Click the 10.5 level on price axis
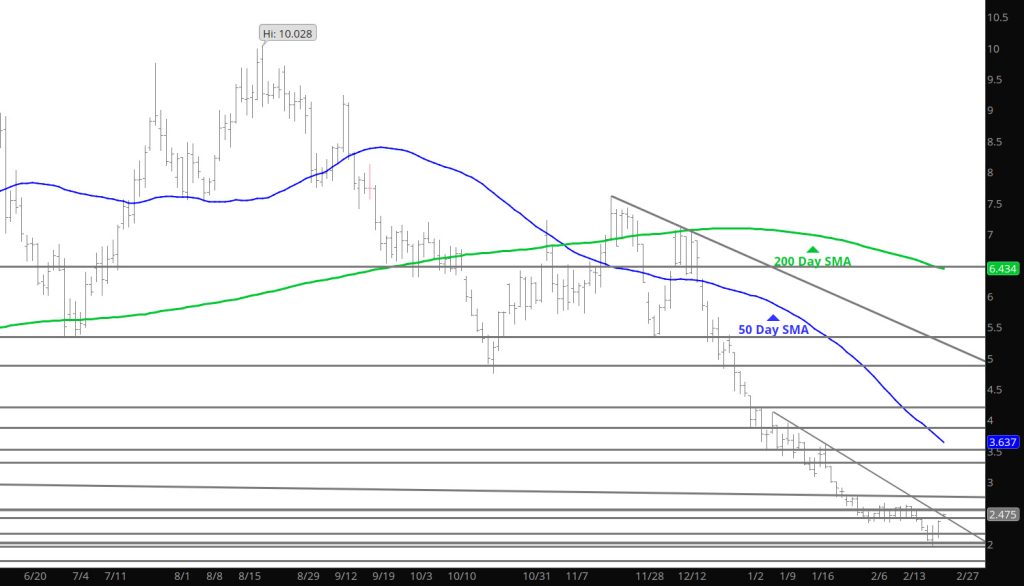 click(x=996, y=18)
